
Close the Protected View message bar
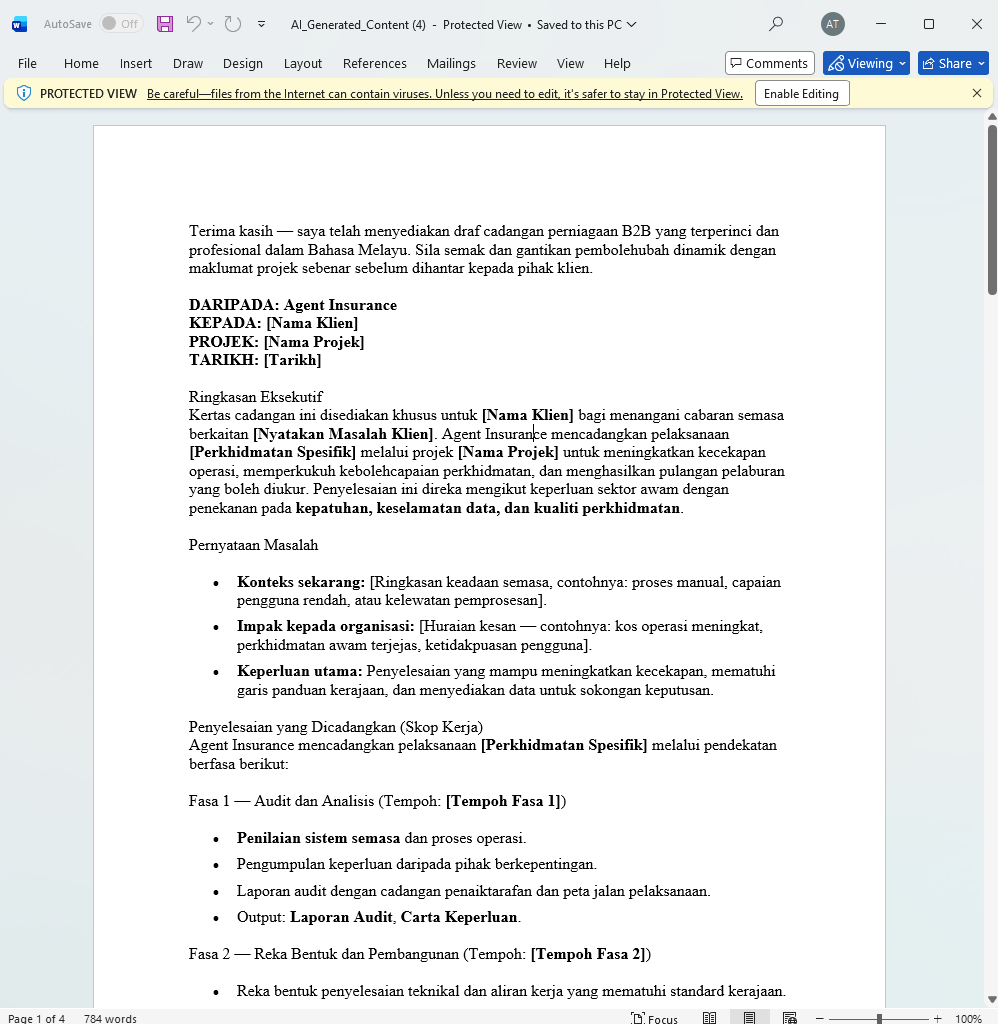[x=976, y=93]
